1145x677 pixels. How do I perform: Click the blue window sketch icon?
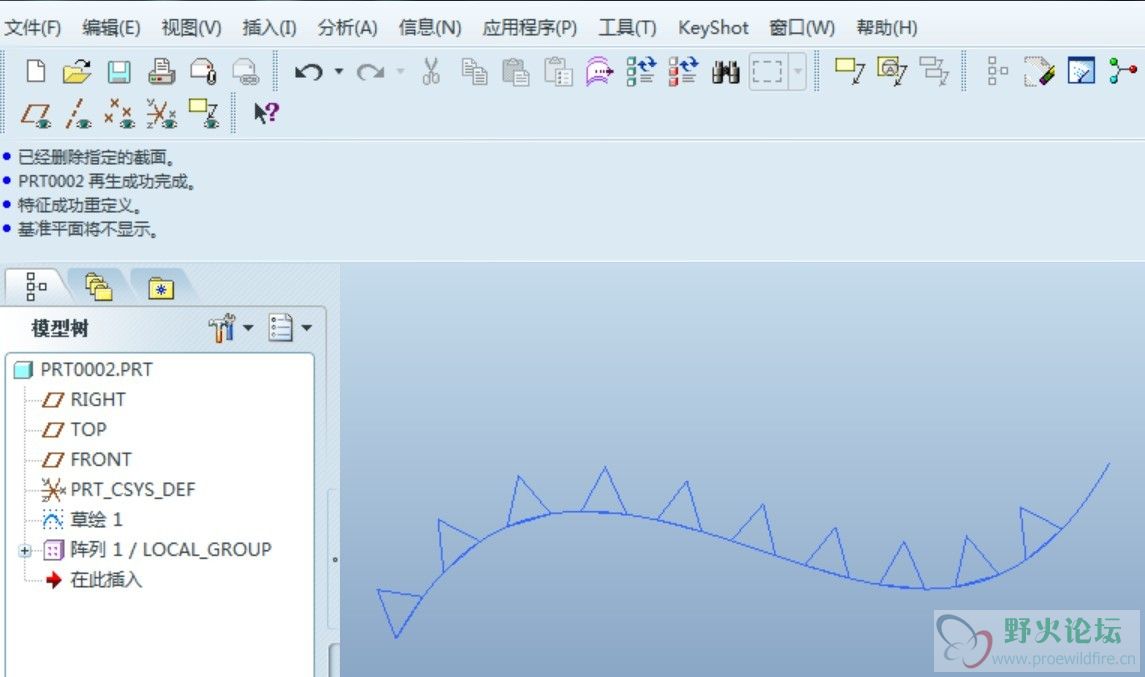click(1081, 72)
